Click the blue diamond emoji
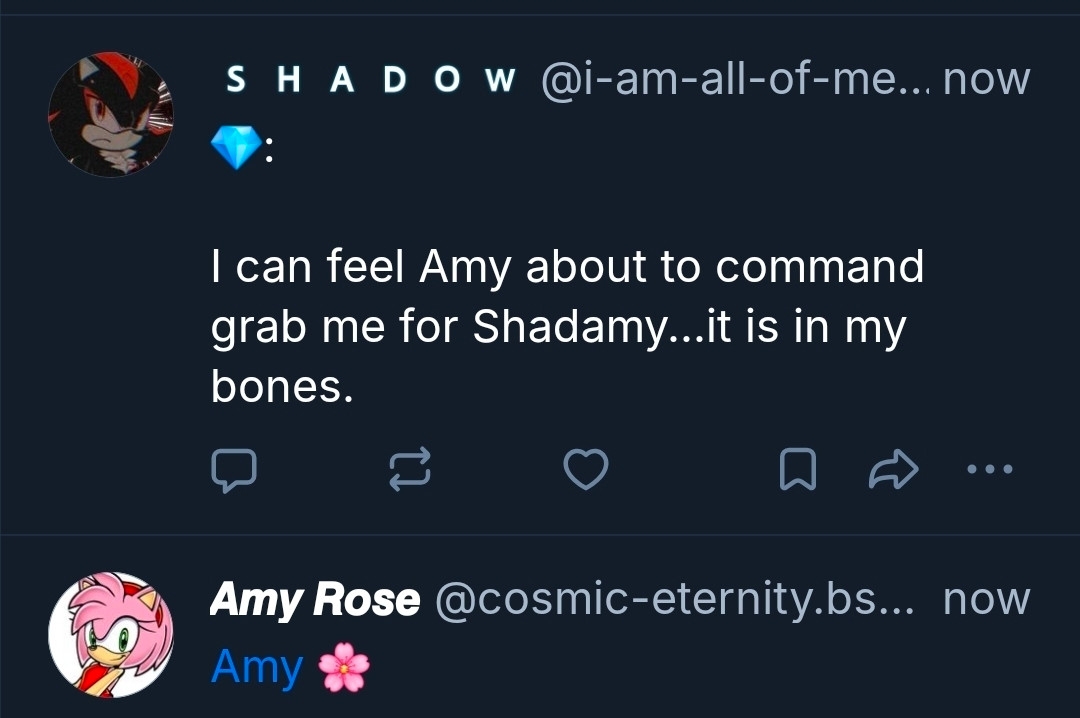Image resolution: width=1080 pixels, height=718 pixels. pos(232,150)
